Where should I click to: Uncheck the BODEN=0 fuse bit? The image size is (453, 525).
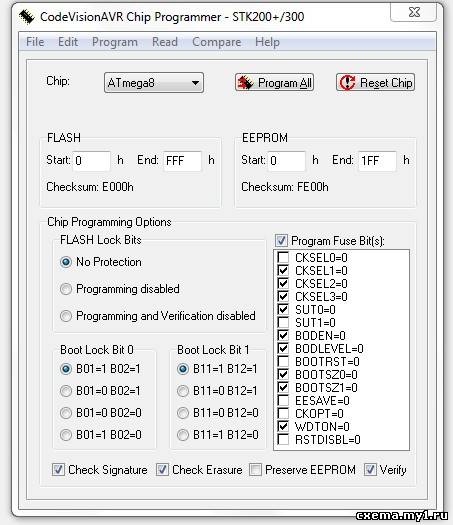point(283,335)
